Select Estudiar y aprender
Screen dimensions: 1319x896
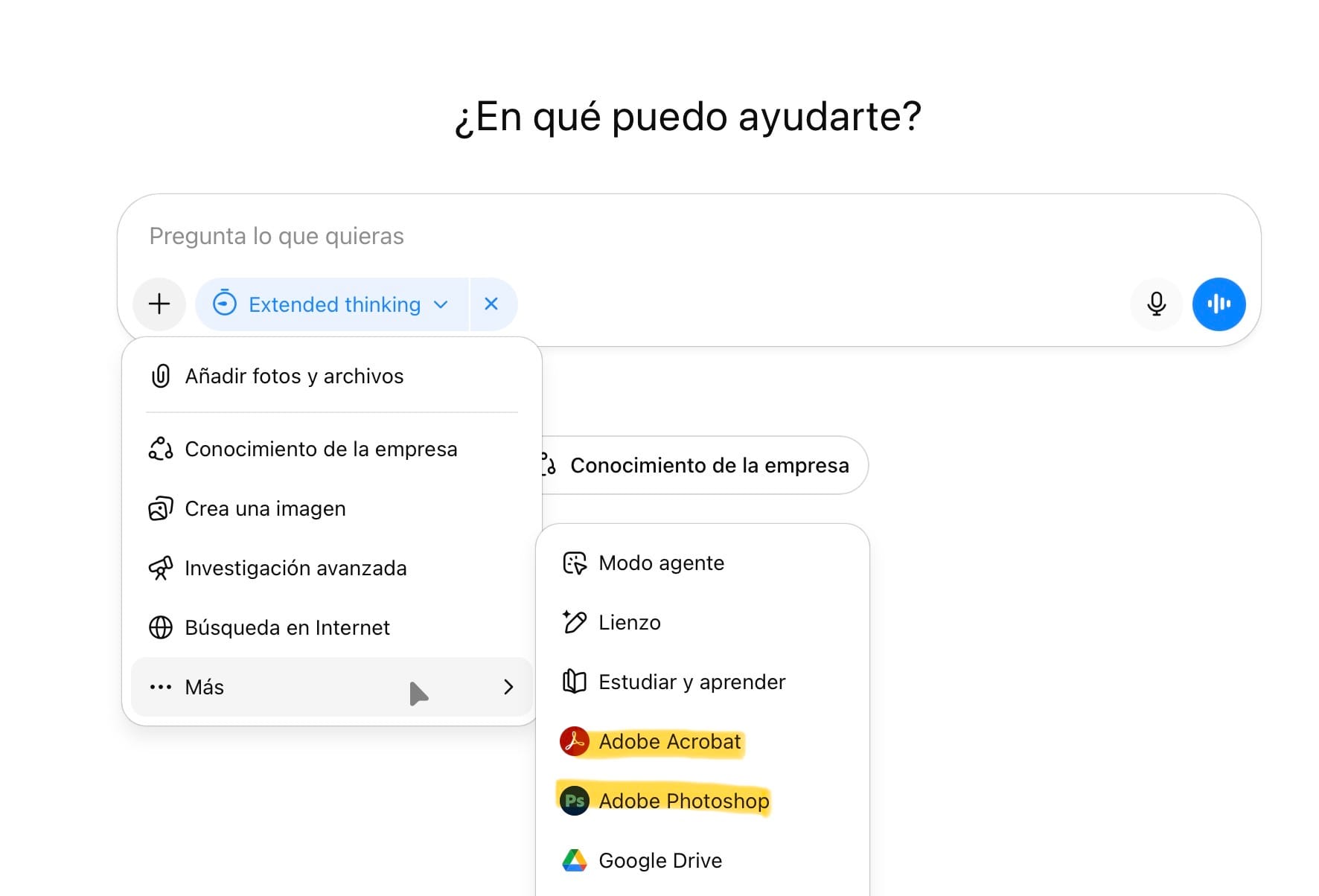click(x=692, y=682)
